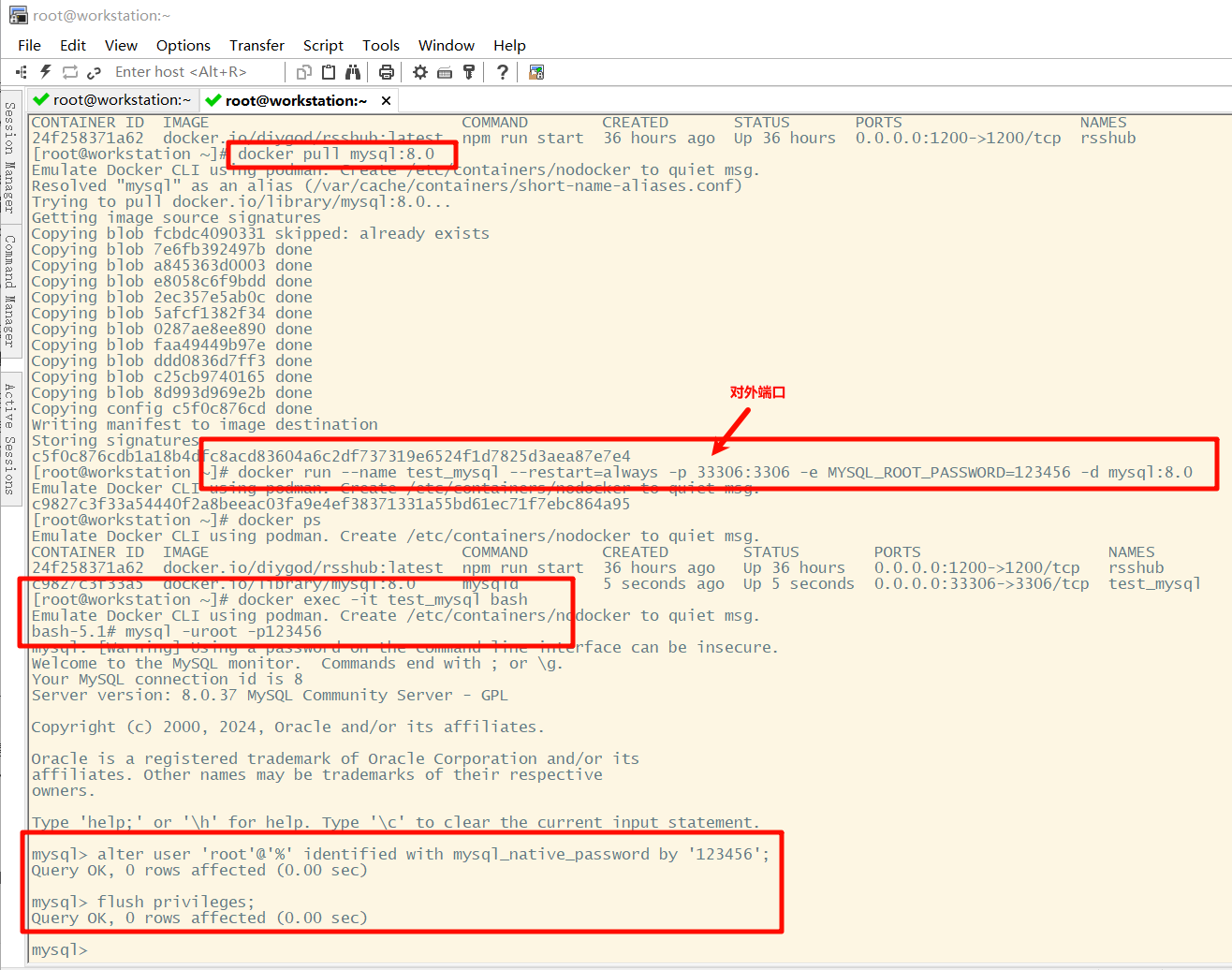The image size is (1232, 970).
Task: Click 'Server version: 8.0.37' line
Action: (x=270, y=695)
